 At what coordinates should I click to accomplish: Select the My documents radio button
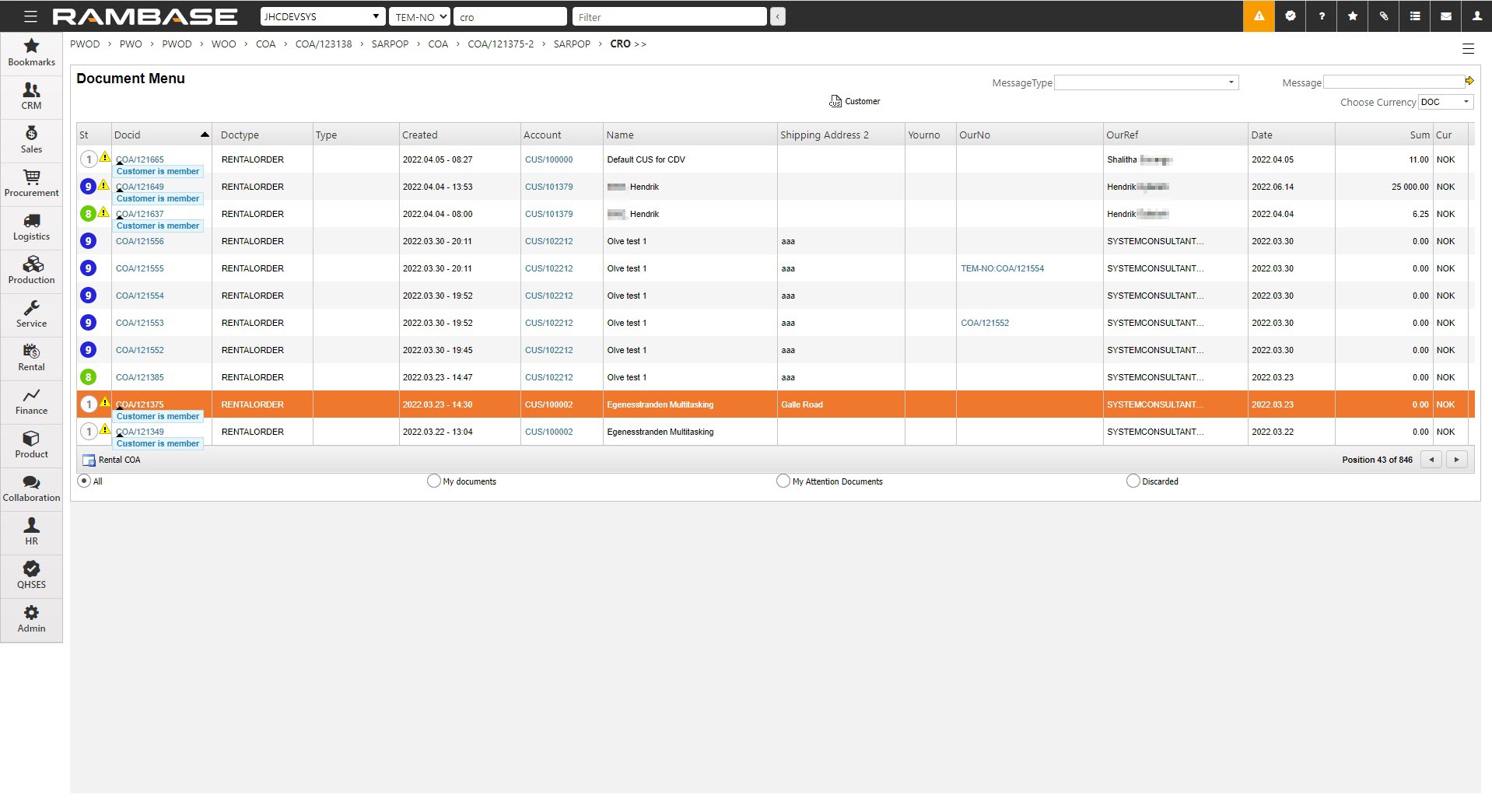[x=434, y=481]
